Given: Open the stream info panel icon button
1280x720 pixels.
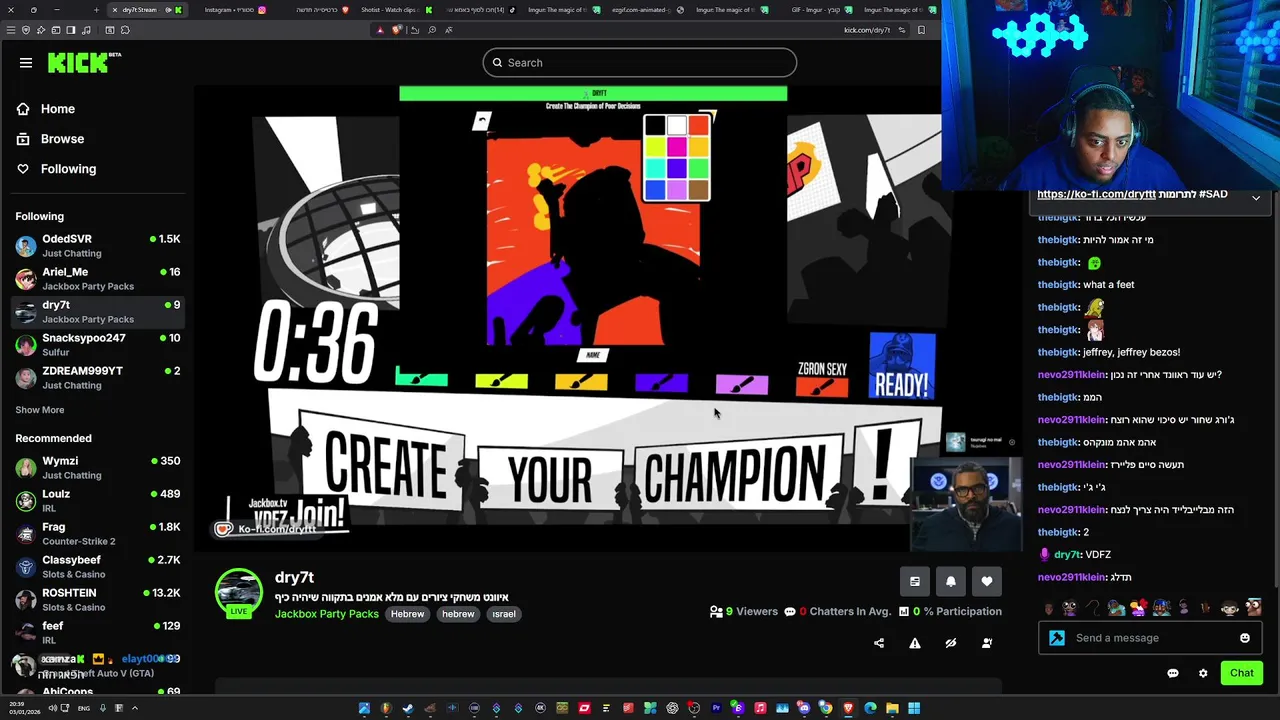Looking at the screenshot, I should tap(915, 581).
